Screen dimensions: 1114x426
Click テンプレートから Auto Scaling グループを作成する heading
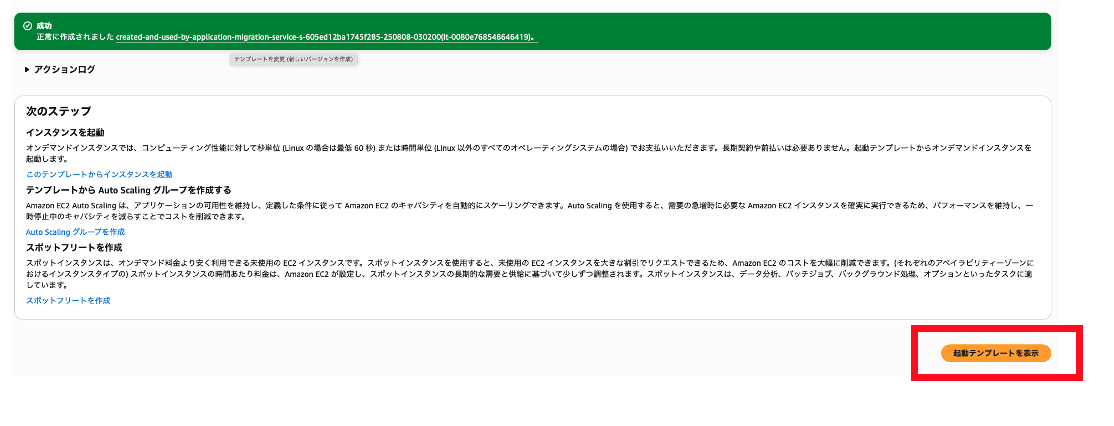coord(129,190)
